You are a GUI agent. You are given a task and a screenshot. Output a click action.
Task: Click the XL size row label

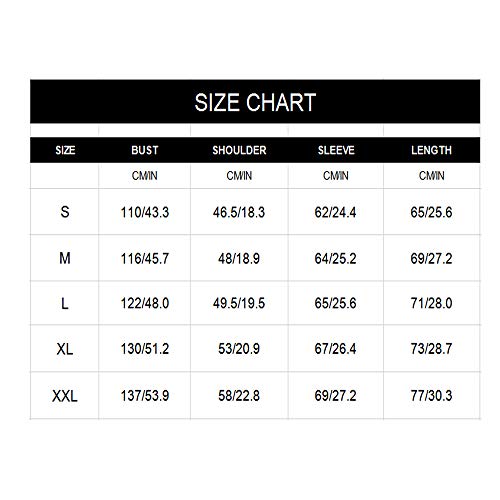point(65,349)
